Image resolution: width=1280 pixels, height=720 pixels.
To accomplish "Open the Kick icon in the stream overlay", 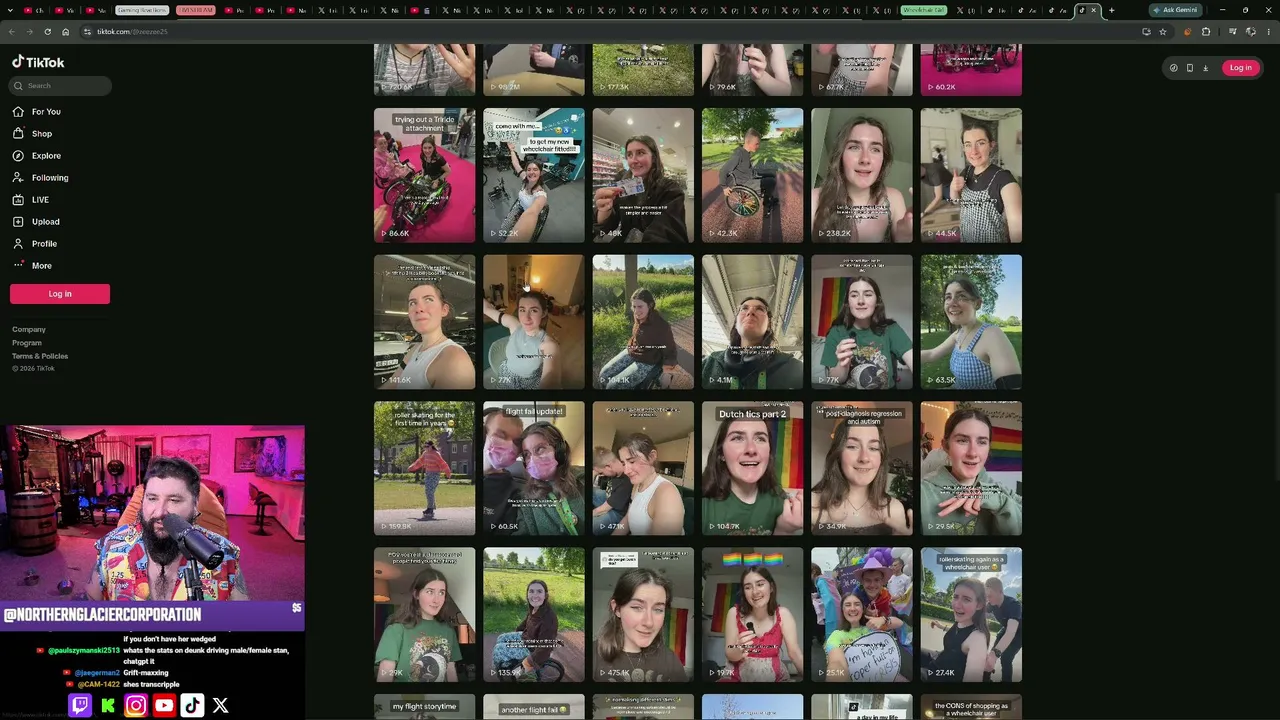I will coord(108,706).
